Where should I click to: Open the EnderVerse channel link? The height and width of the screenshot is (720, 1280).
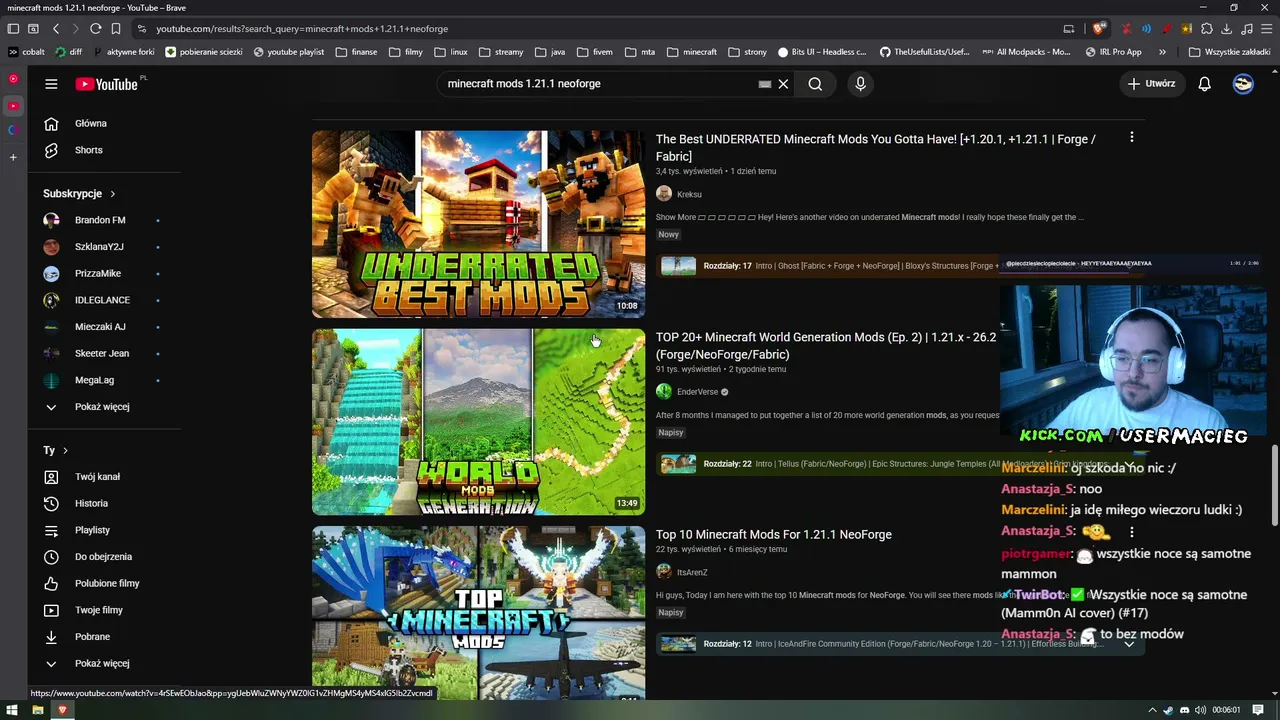click(x=697, y=392)
